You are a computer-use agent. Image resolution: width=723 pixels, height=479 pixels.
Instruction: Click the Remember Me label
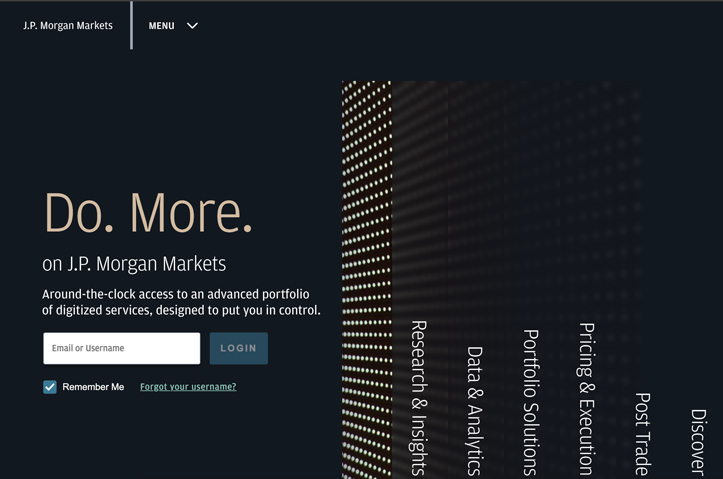(93, 387)
